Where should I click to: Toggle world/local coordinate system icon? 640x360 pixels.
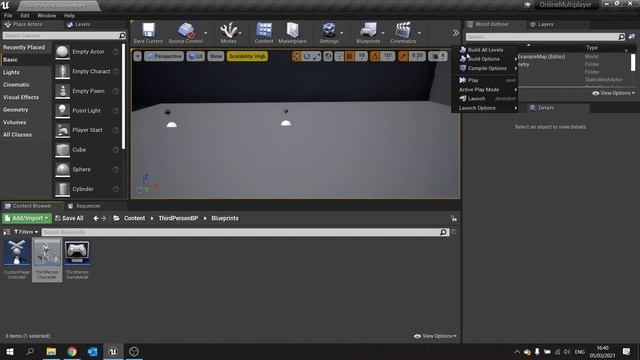click(328, 56)
